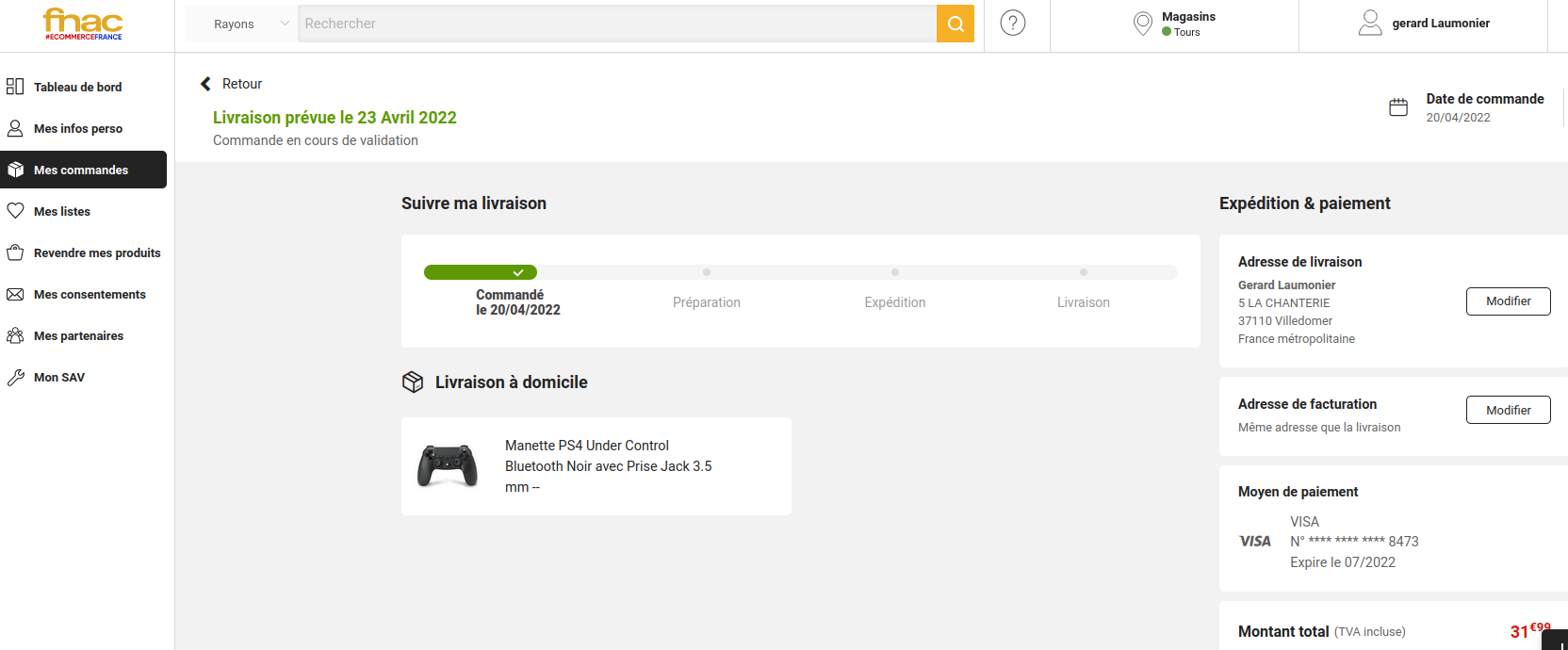The height and width of the screenshot is (650, 1568).
Task: Modify the delivery address
Action: click(1508, 301)
